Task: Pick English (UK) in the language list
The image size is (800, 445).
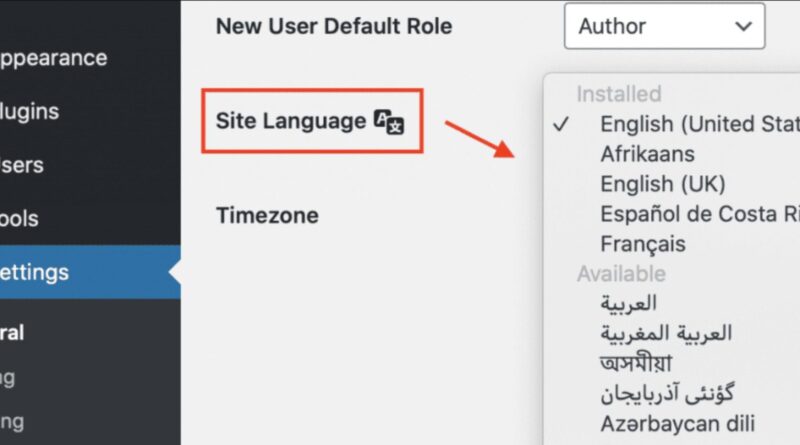Action: [x=662, y=184]
